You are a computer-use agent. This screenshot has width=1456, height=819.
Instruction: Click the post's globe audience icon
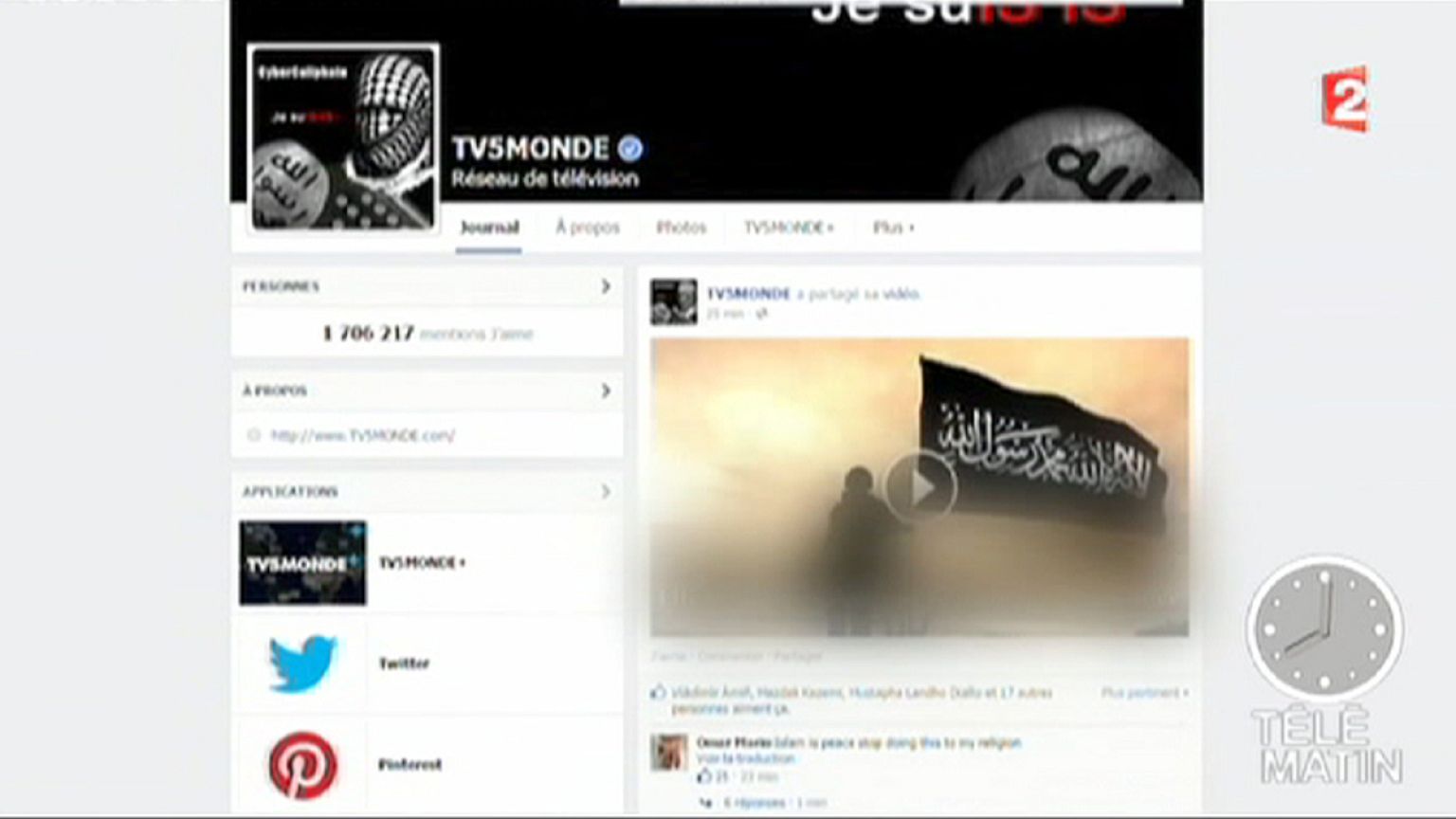click(x=761, y=314)
